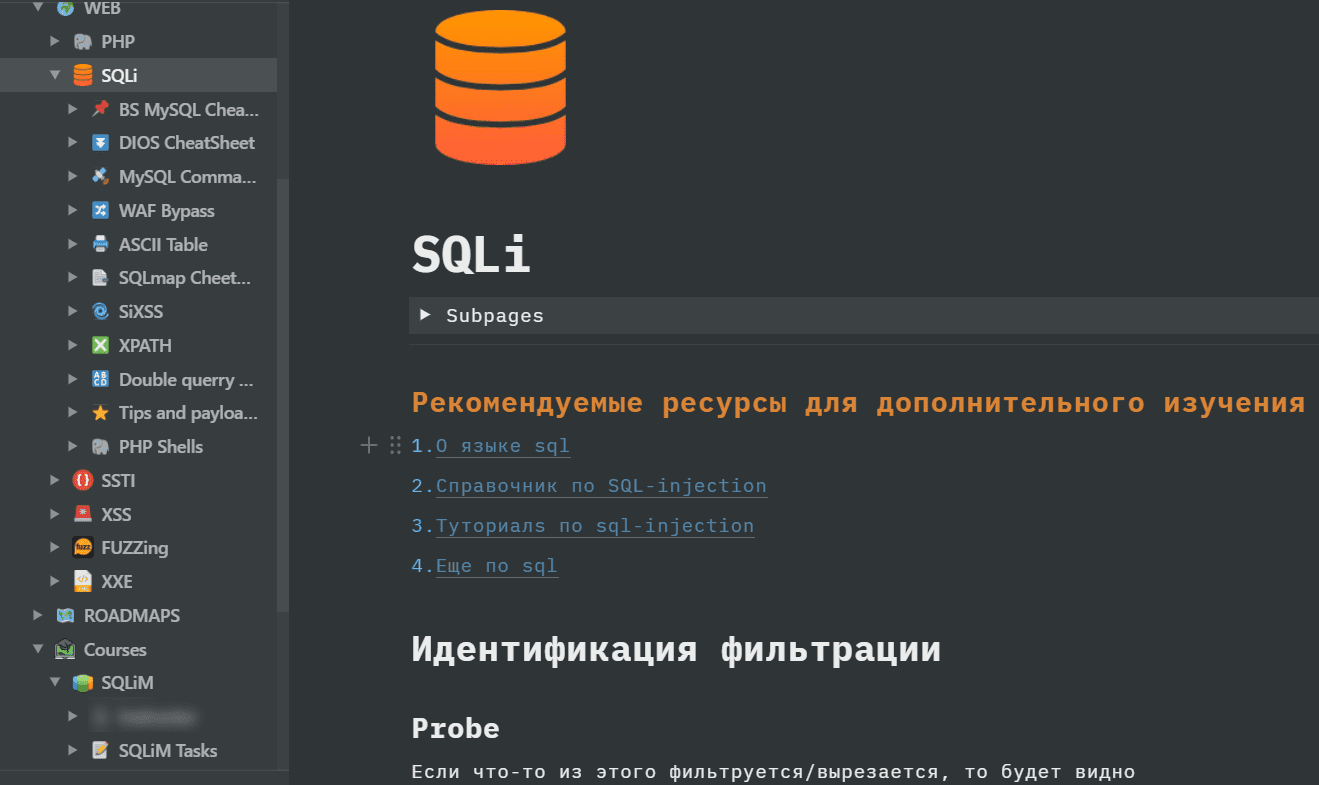Viewport: 1319px width, 785px height.
Task: Click the siren icon of XSS
Action: [x=82, y=515]
